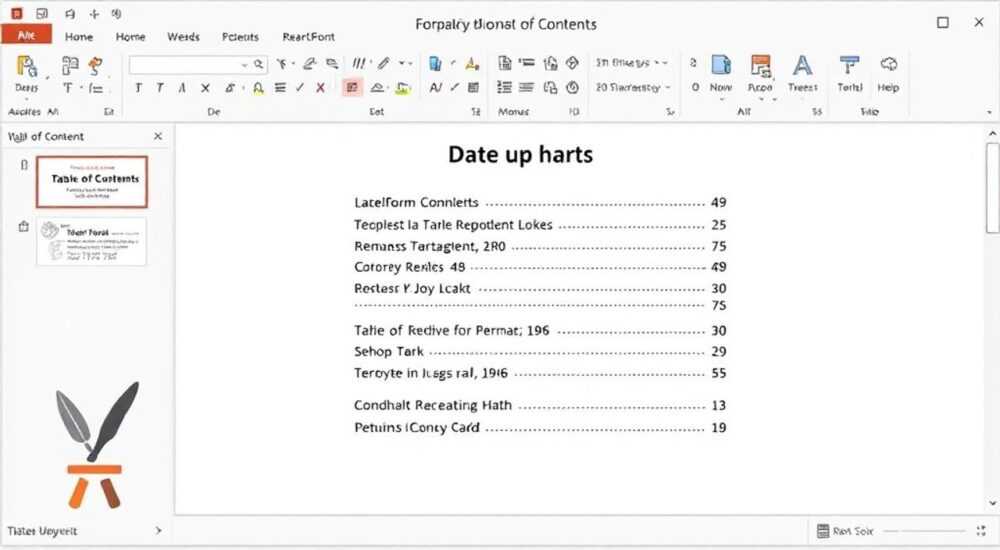Click the black X icon in formatting row
This screenshot has height=550, width=1000.
pos(205,88)
